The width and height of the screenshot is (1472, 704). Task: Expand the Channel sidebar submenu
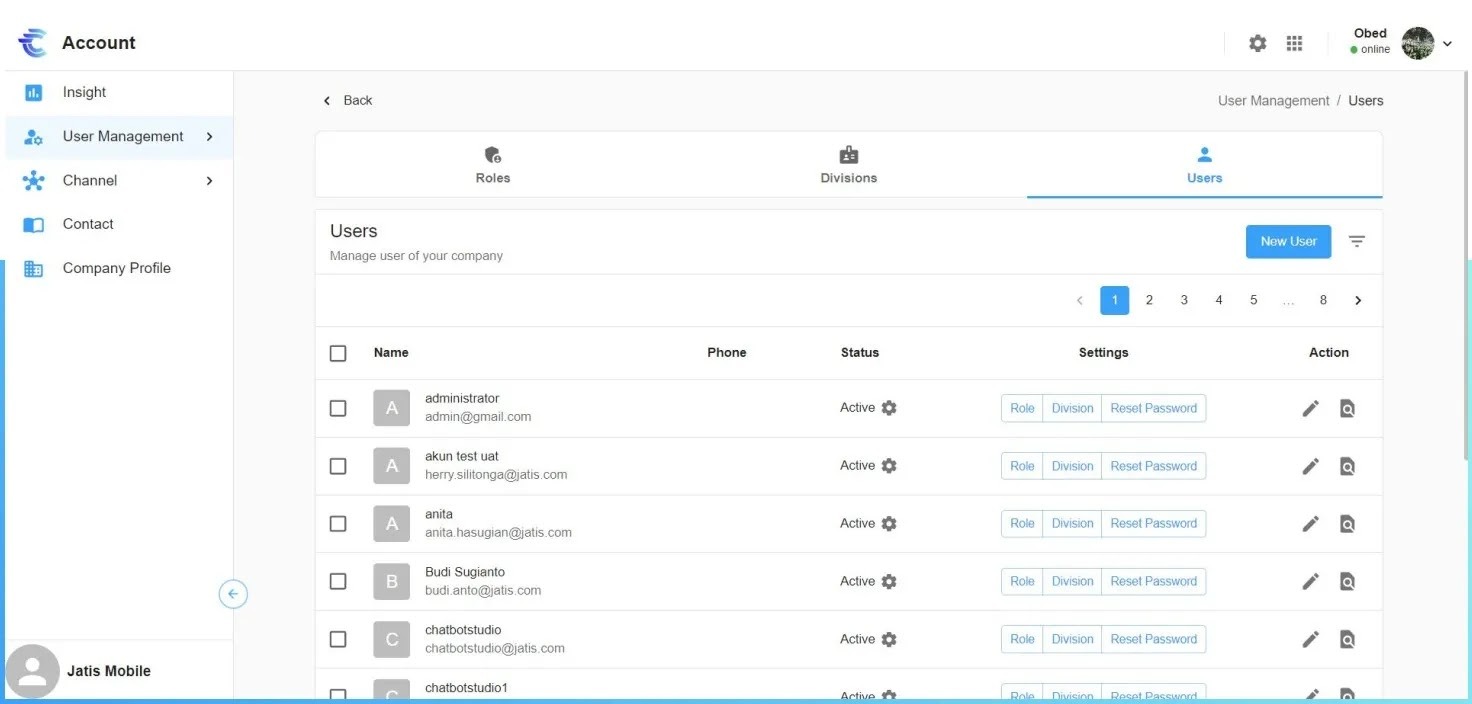point(209,181)
